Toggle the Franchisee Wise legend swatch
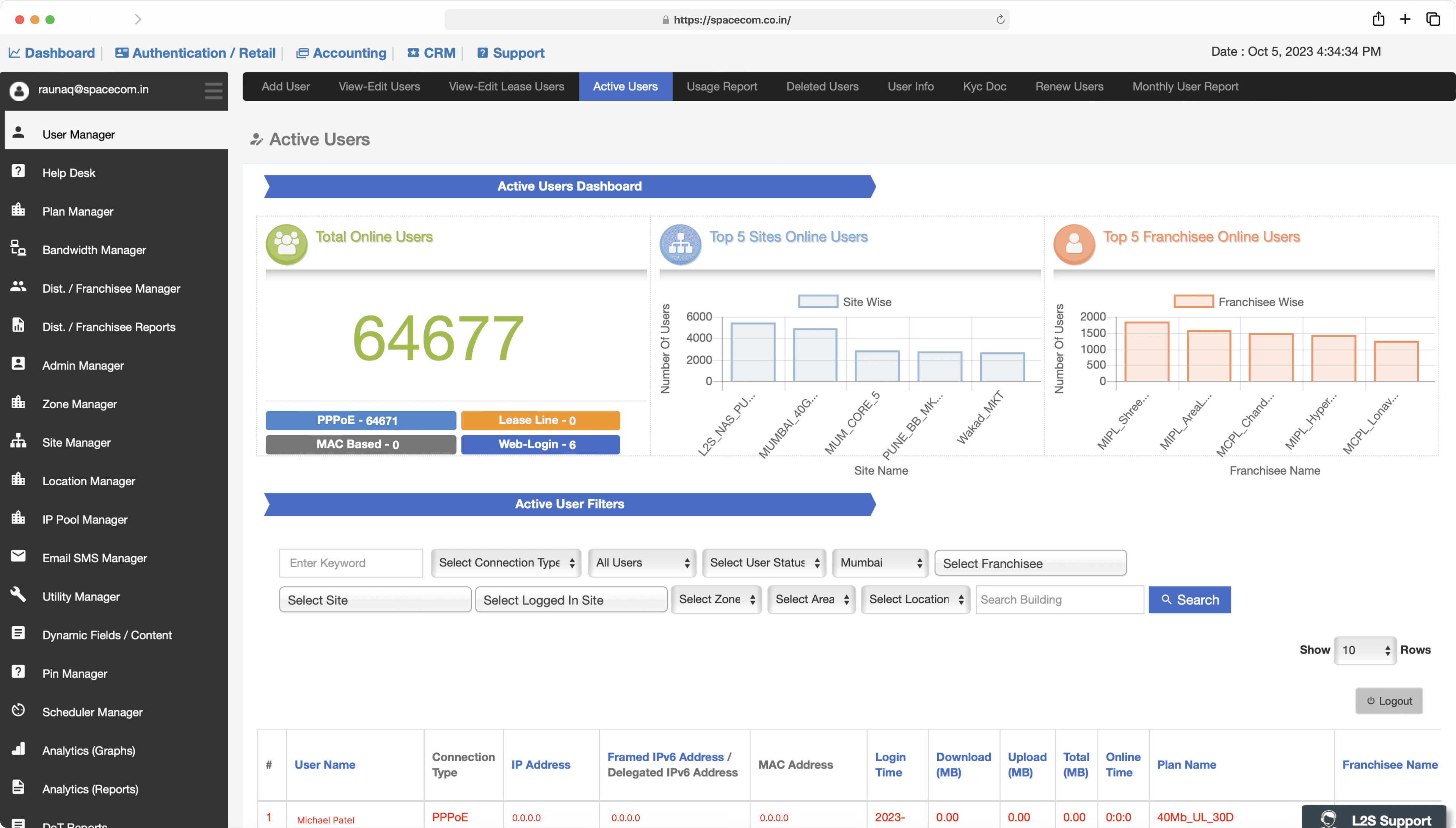 [x=1193, y=302]
